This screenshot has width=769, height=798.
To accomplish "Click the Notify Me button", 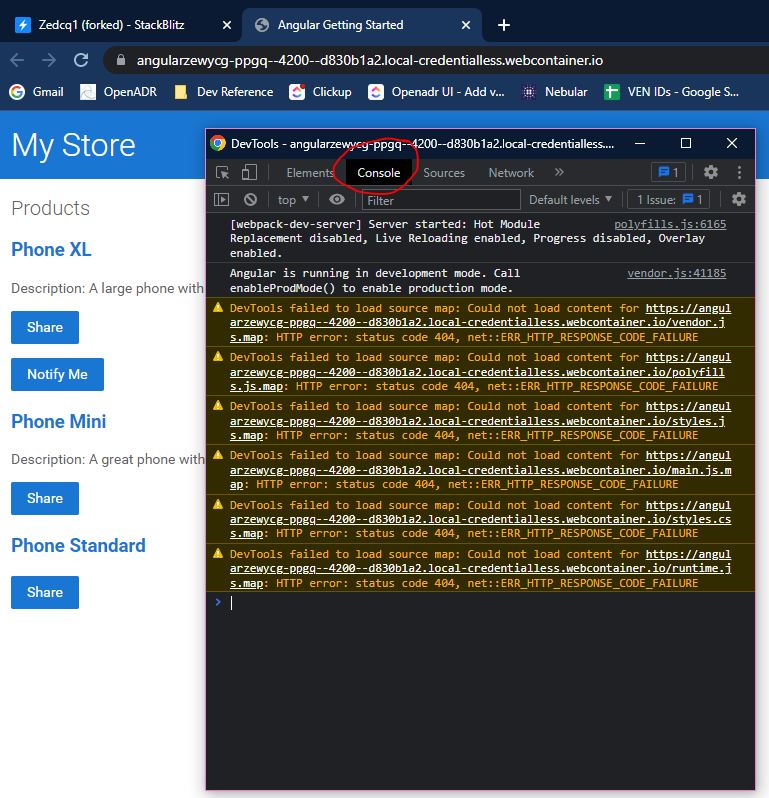I will tap(58, 375).
